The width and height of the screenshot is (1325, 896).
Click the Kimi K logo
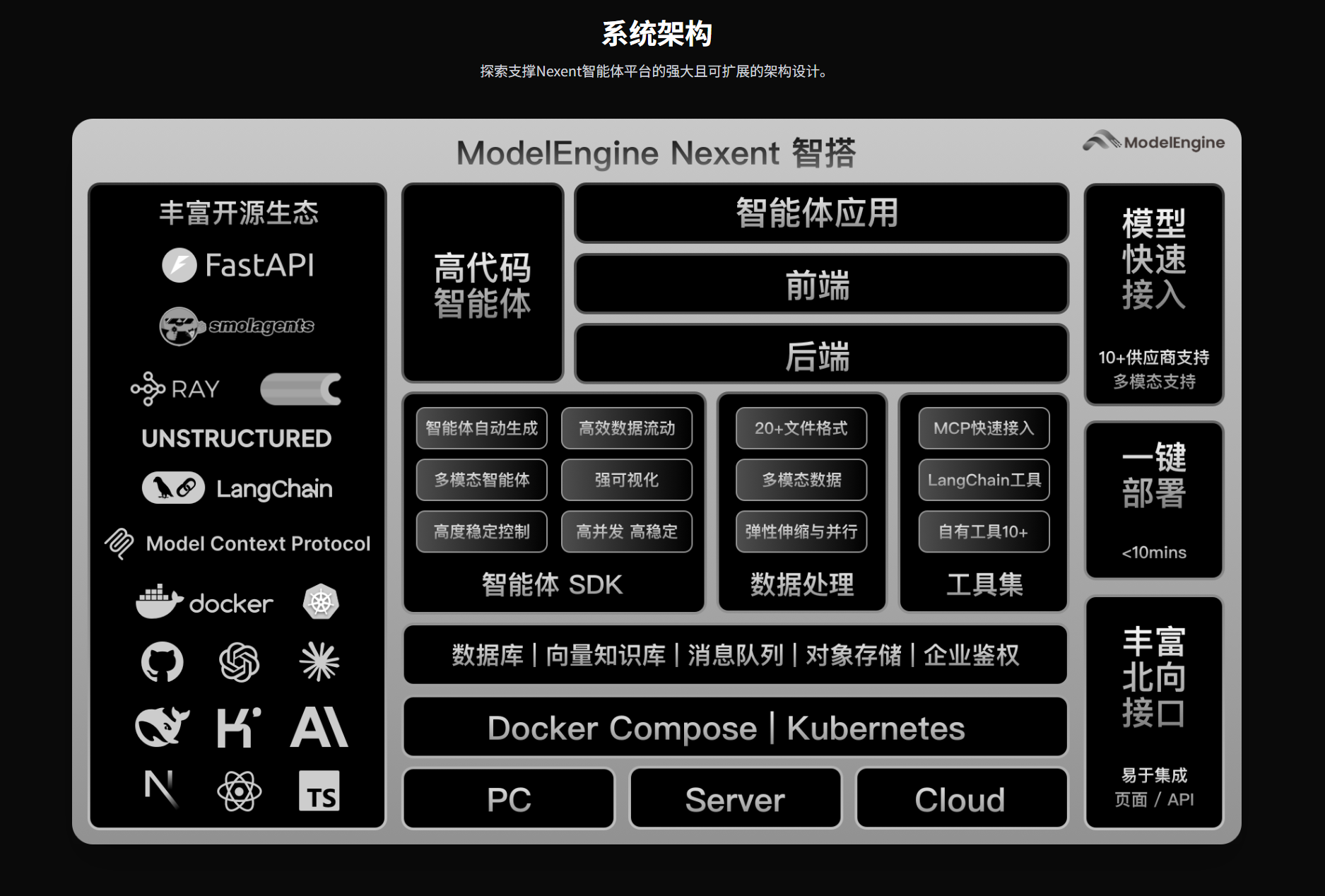click(239, 727)
